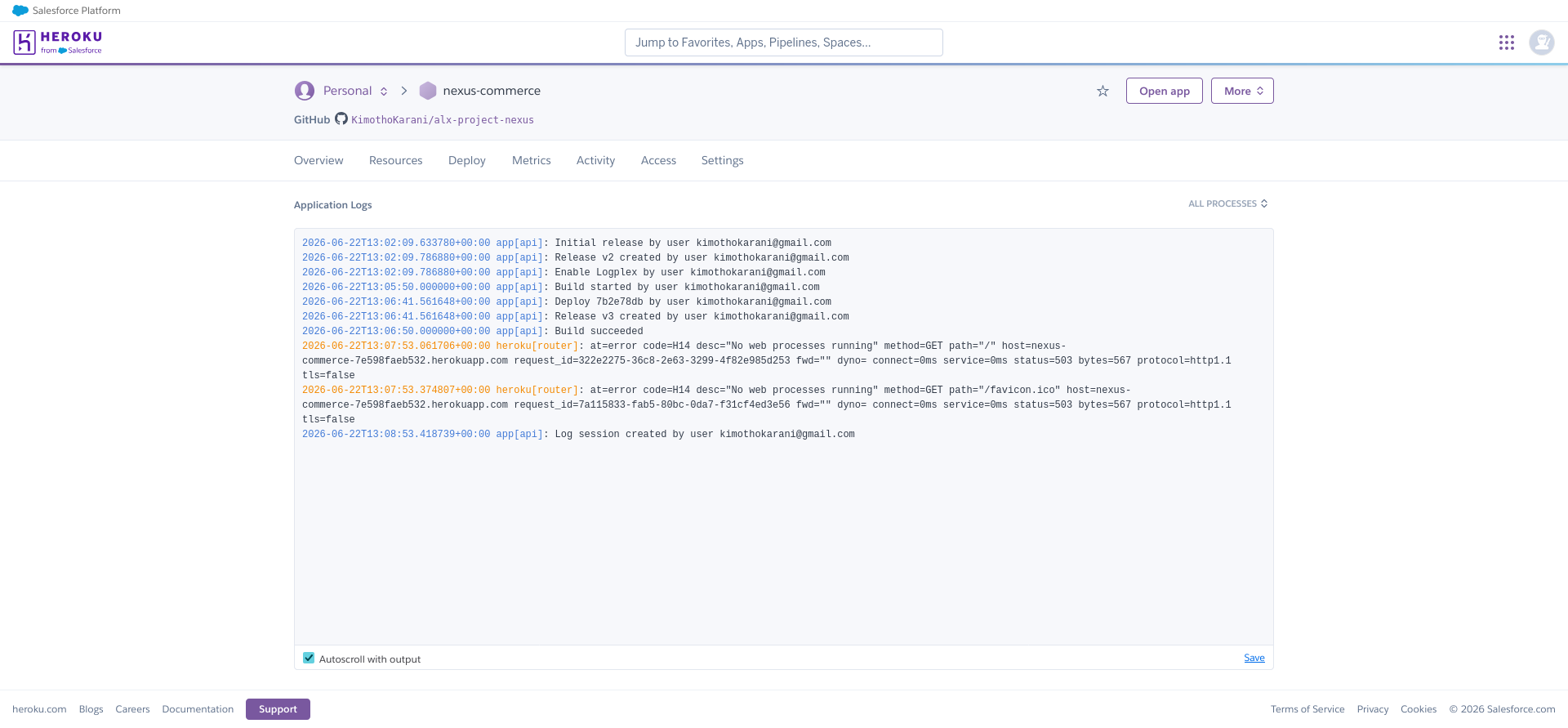Open the Cookies footer link
This screenshot has height=728, width=1568.
[x=1419, y=709]
